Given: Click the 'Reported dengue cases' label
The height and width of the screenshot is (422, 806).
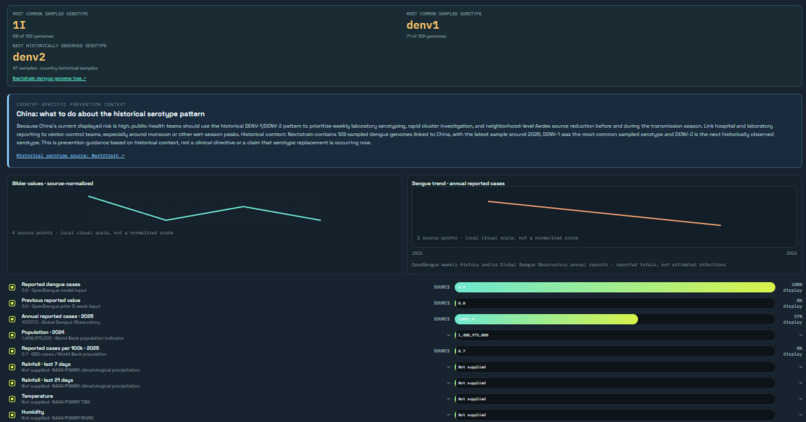Looking at the screenshot, I should pyautogui.click(x=51, y=284).
